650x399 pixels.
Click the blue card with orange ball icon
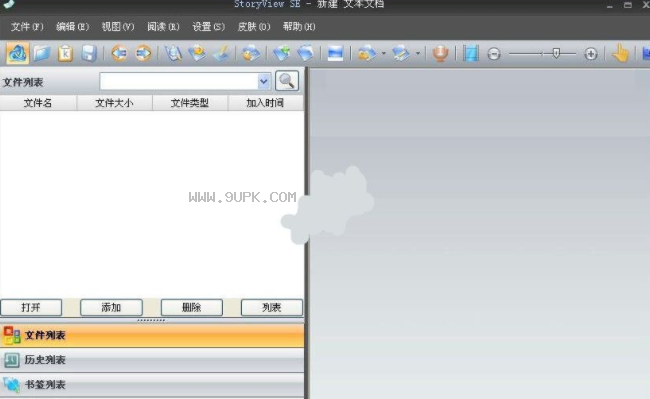pyautogui.click(x=251, y=53)
